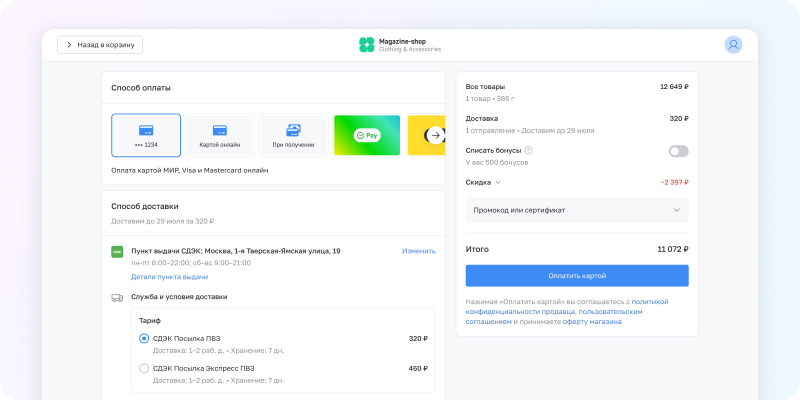Toggle the Списать бонусы switch
Viewport: 800px width, 400px height.
click(678, 151)
